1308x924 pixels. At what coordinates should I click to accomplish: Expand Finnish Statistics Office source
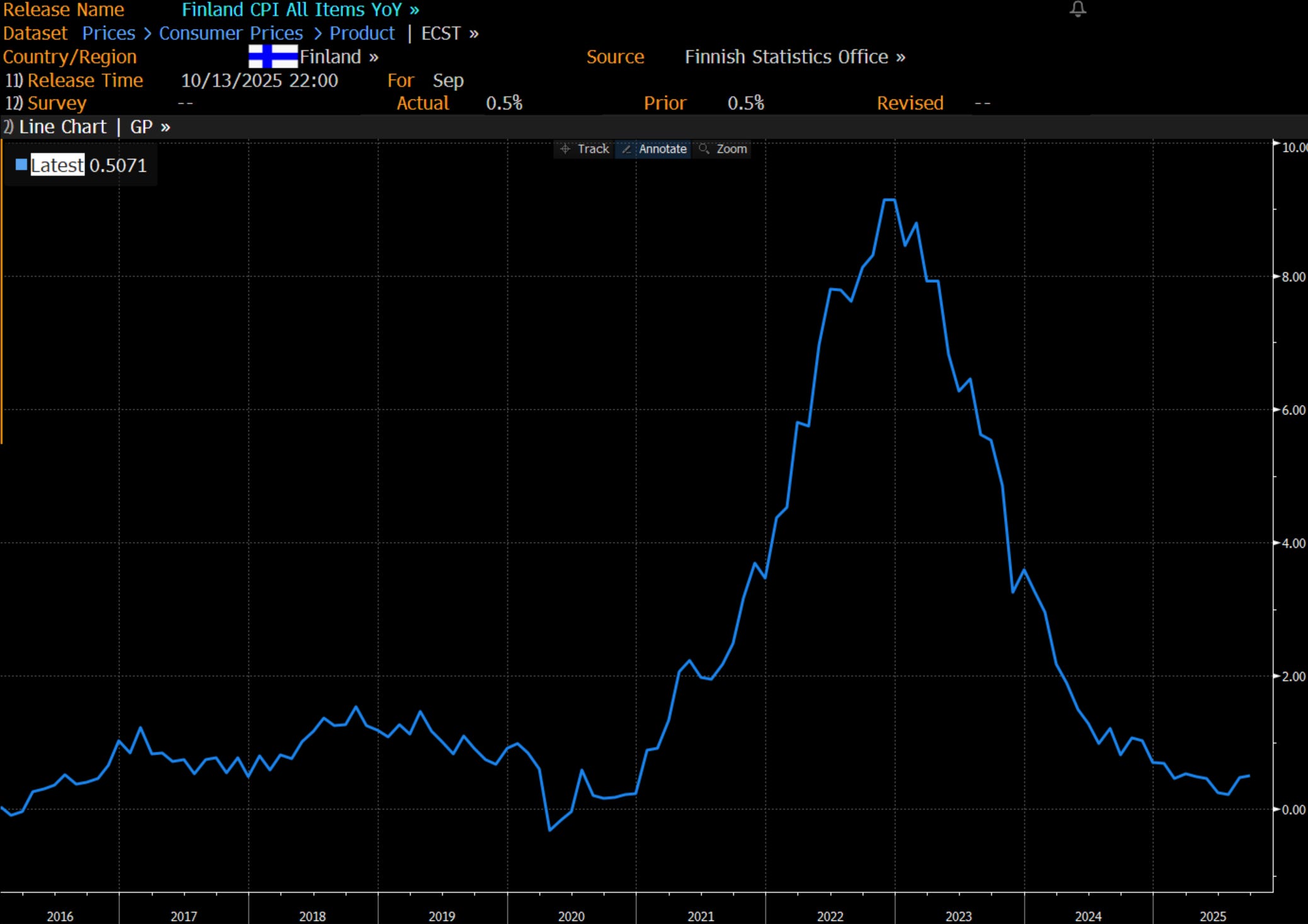tap(795, 57)
